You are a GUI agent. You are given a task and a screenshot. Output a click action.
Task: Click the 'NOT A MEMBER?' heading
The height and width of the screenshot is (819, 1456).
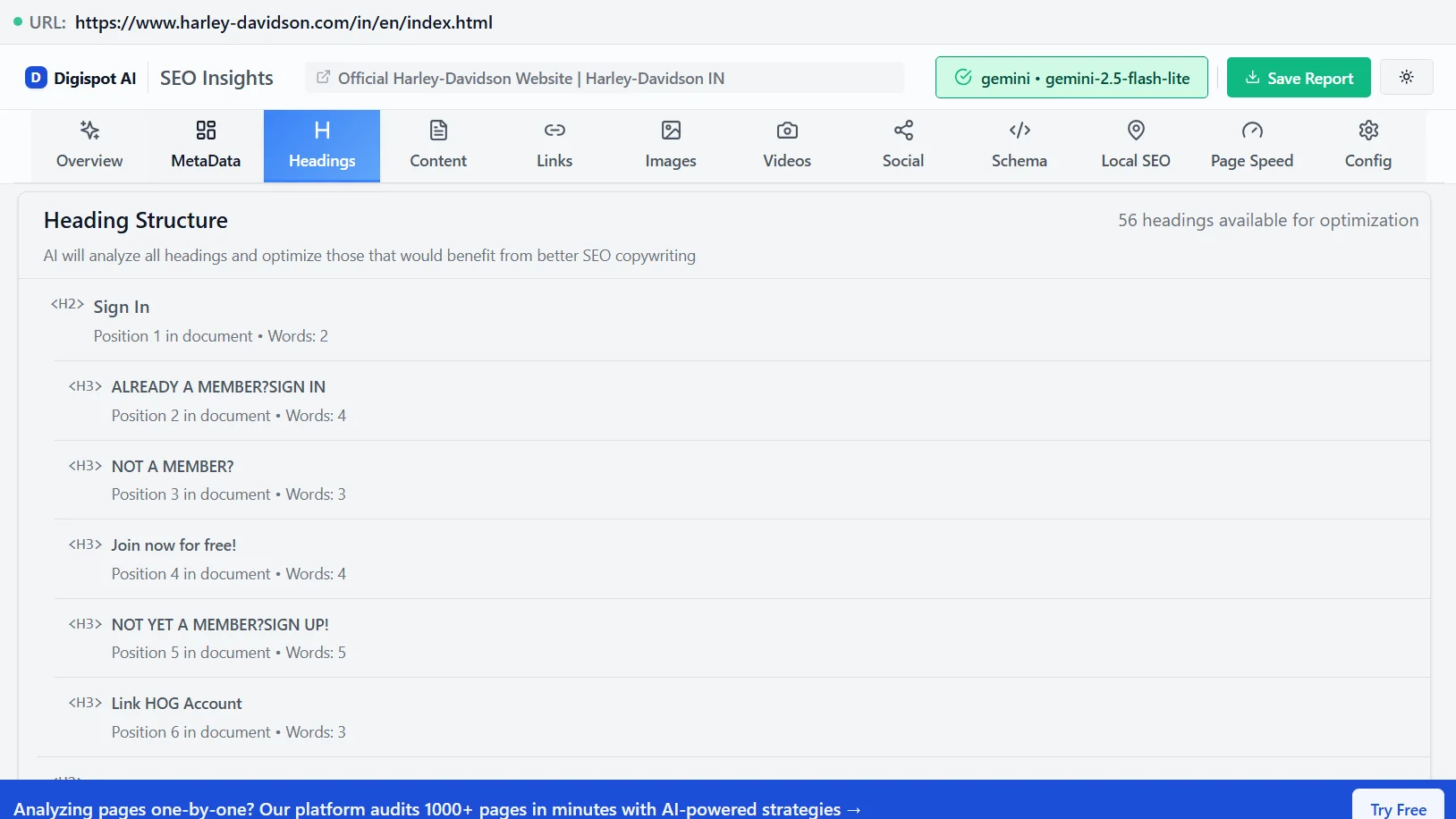tap(173, 467)
